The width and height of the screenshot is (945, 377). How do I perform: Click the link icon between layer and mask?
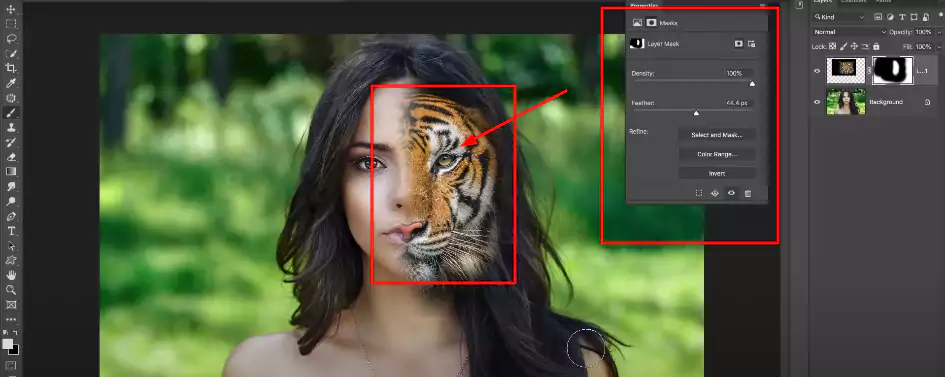[x=868, y=70]
